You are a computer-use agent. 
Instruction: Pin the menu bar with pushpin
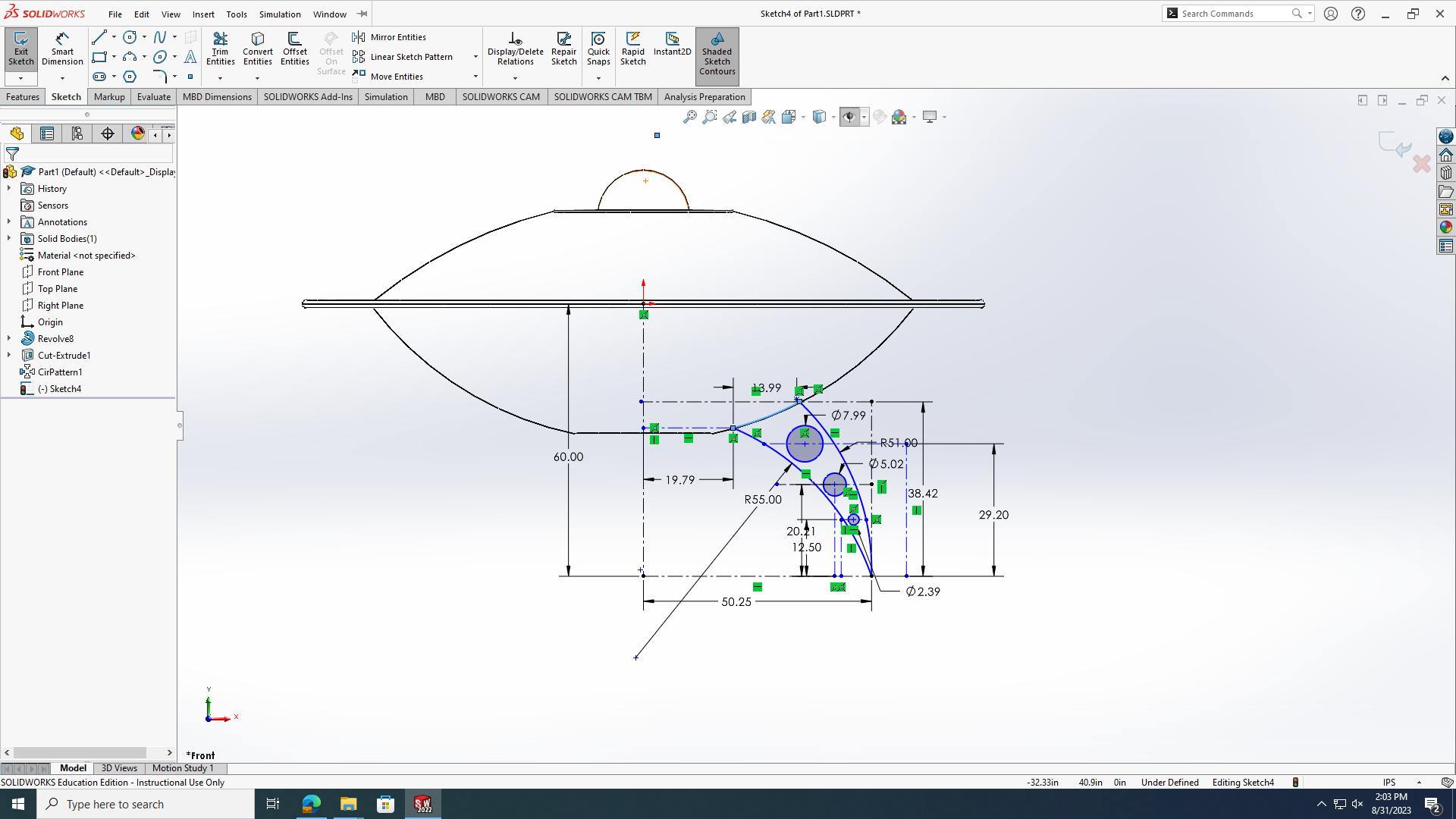[362, 14]
